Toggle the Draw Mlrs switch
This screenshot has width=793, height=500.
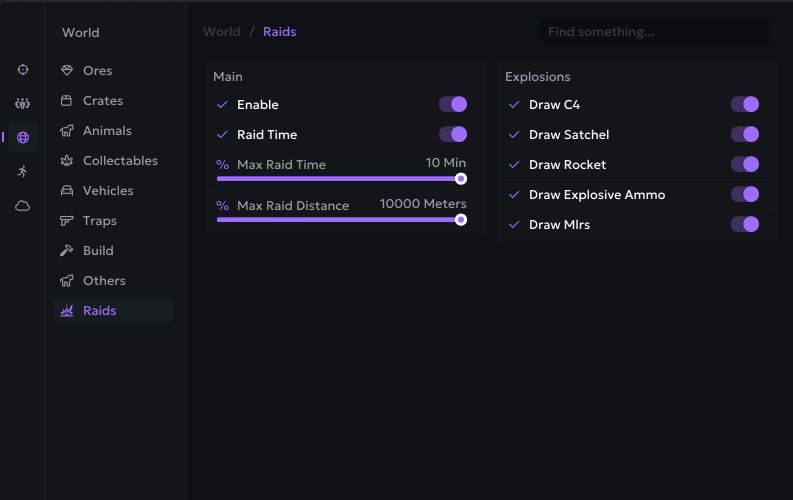point(745,225)
